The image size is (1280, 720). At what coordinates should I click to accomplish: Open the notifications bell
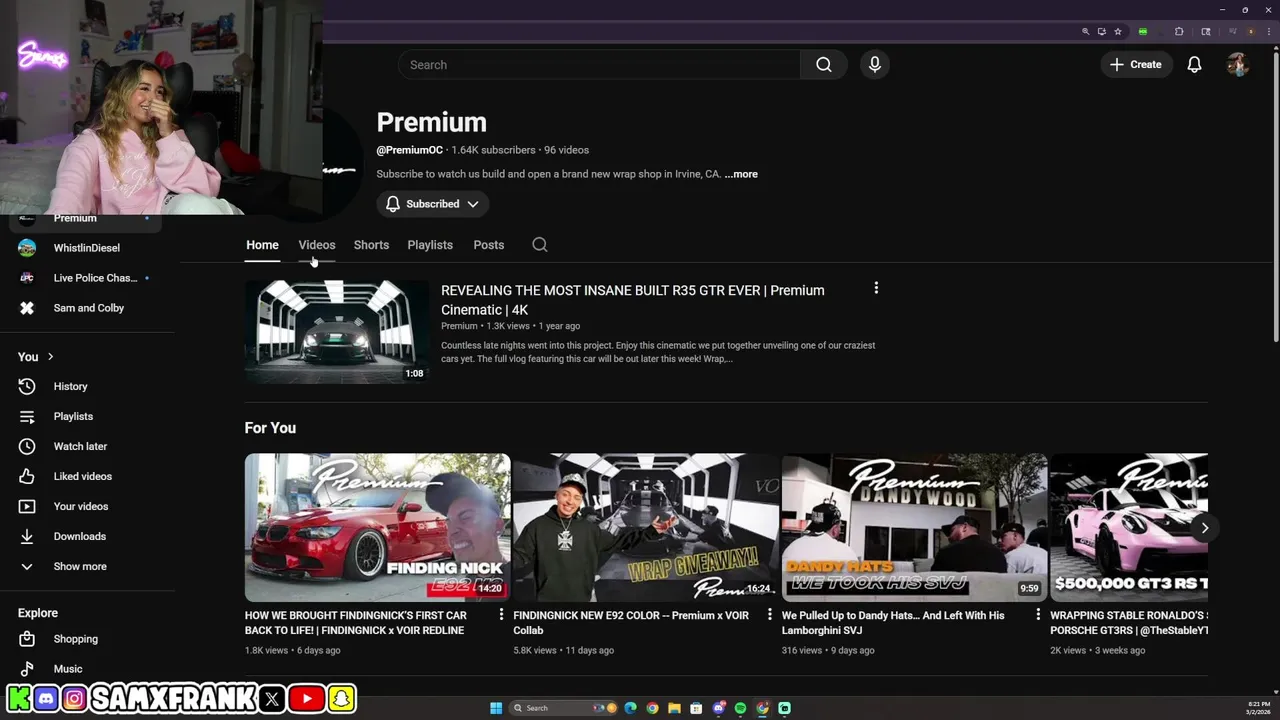click(x=1194, y=65)
